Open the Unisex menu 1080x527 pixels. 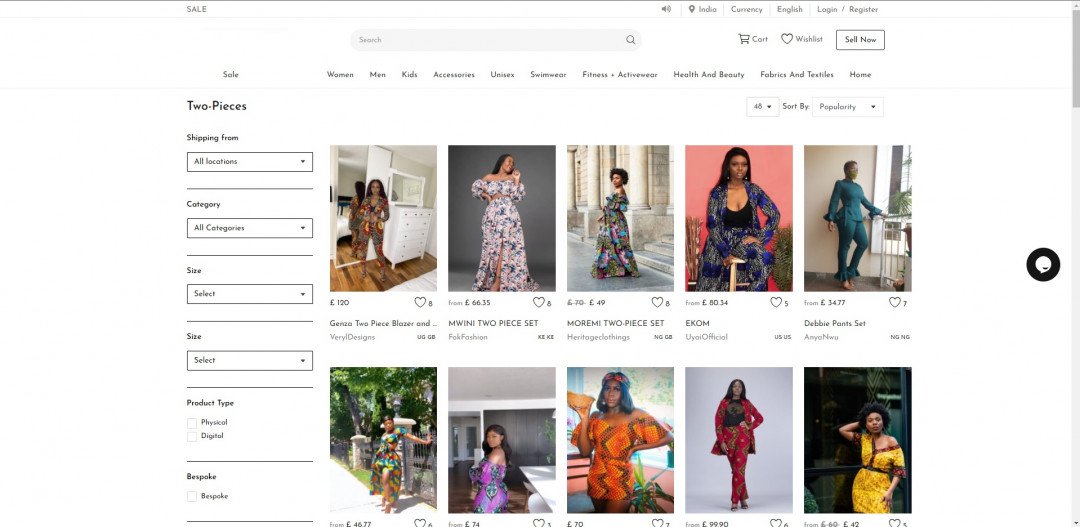(x=502, y=74)
